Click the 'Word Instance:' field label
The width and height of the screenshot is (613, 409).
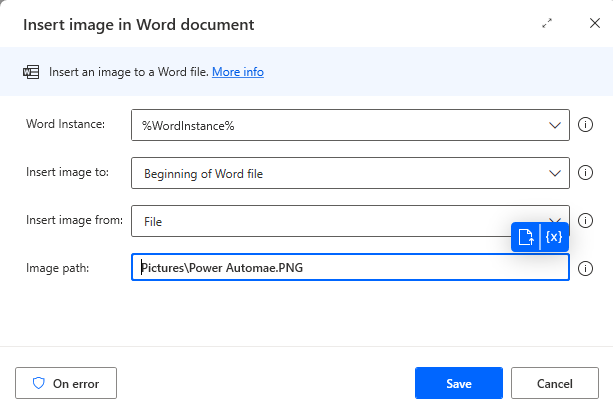(x=67, y=125)
